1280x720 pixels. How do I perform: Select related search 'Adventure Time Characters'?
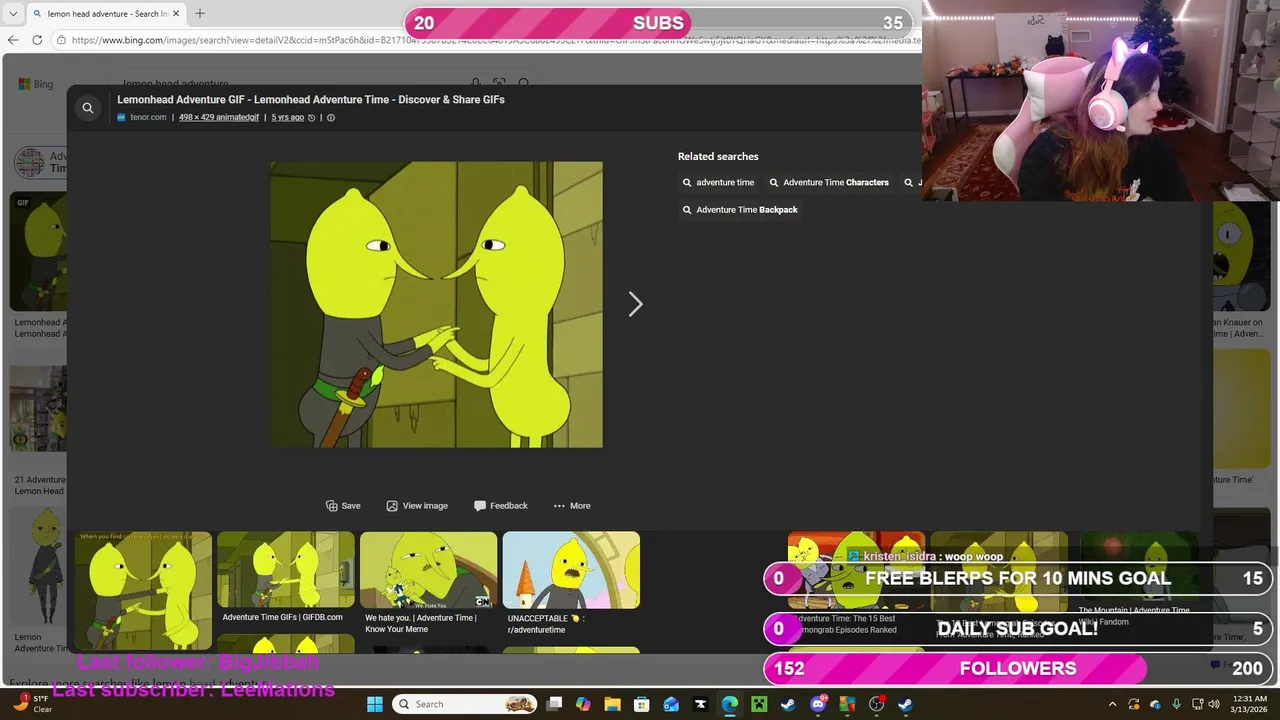(x=829, y=182)
